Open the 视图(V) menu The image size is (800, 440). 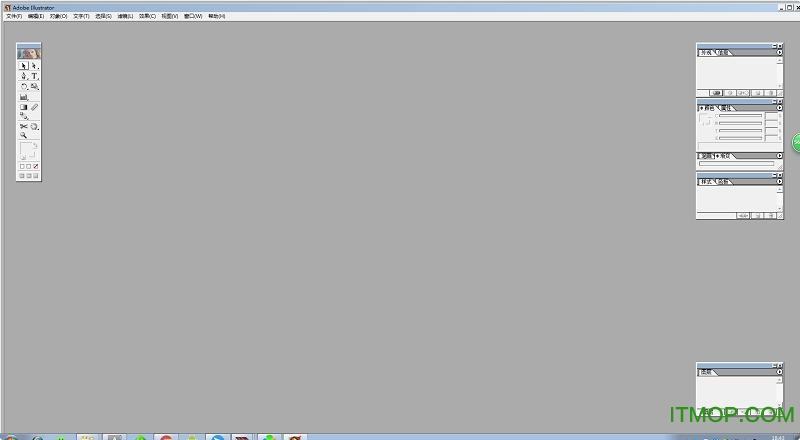tap(170, 16)
